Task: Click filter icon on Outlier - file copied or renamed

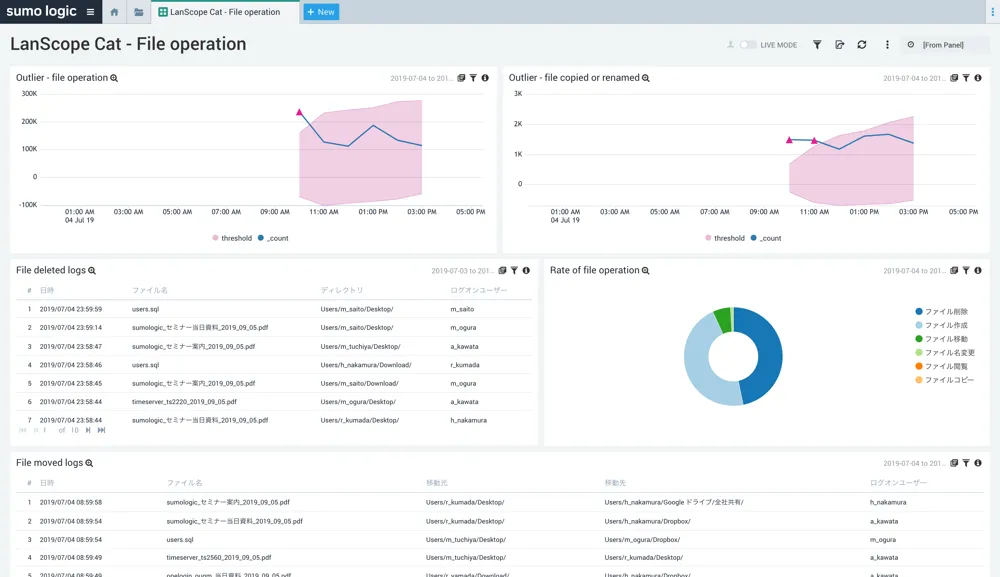Action: [966, 78]
